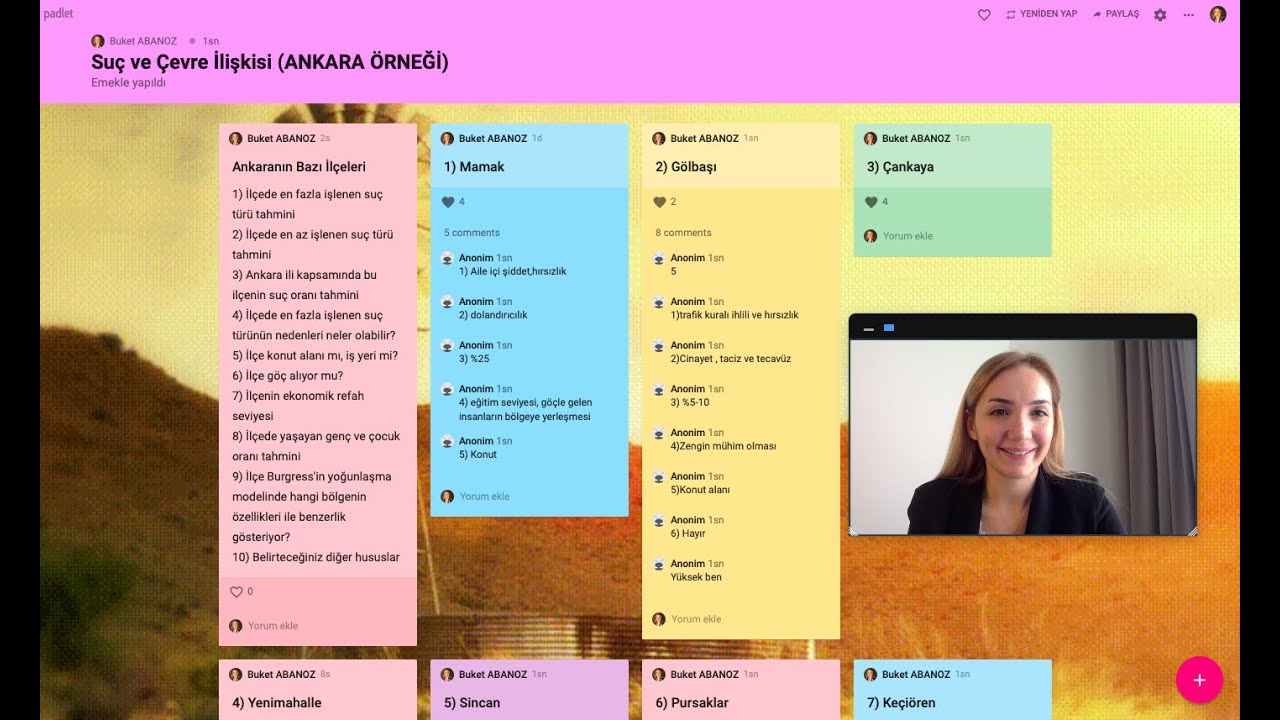Click the pink add post plus button
Viewport: 1280px width, 720px height.
point(1200,680)
